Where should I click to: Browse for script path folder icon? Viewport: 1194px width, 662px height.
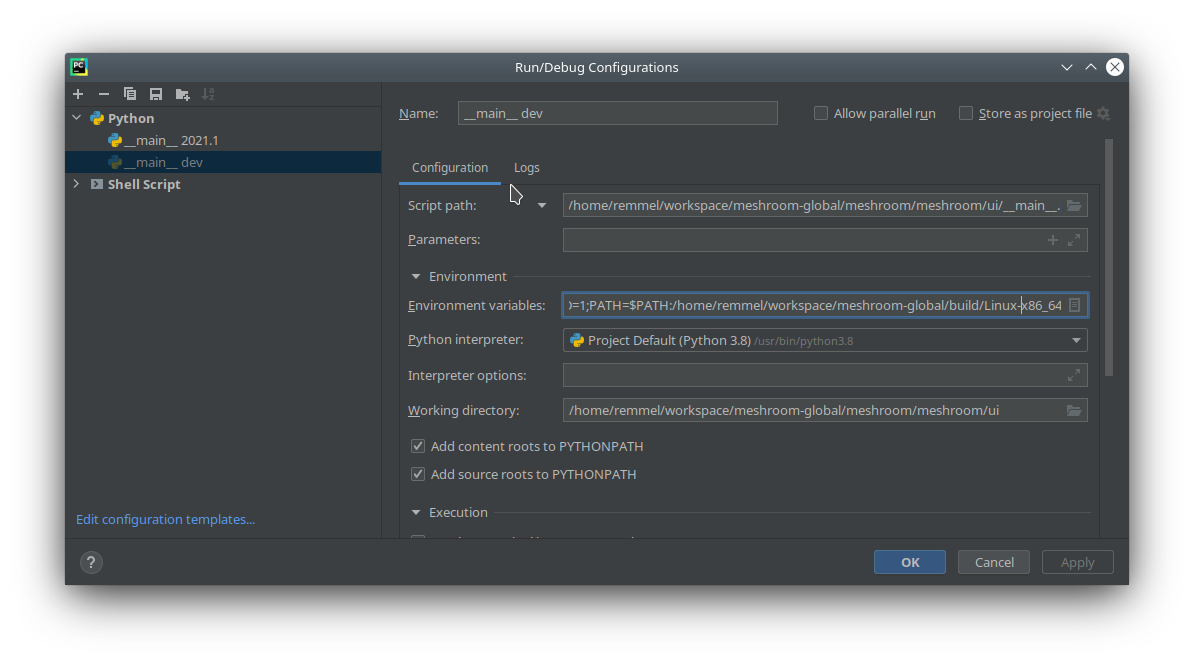(x=1074, y=206)
